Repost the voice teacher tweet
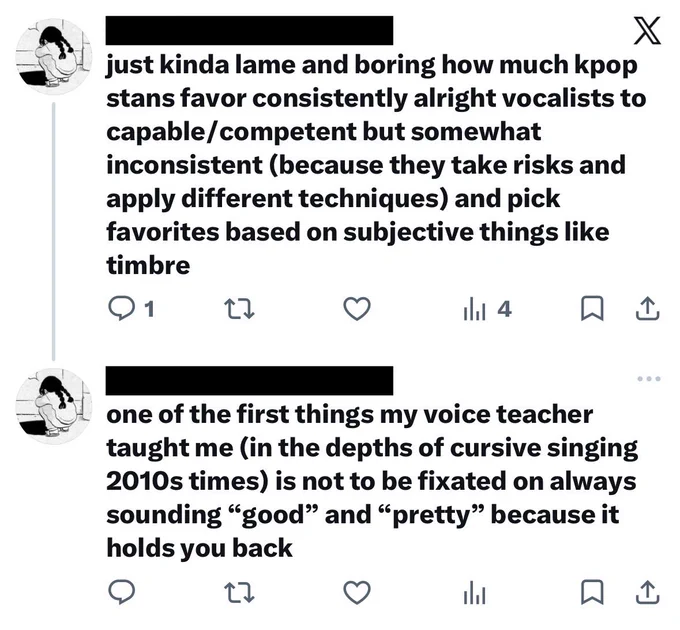 [239, 593]
